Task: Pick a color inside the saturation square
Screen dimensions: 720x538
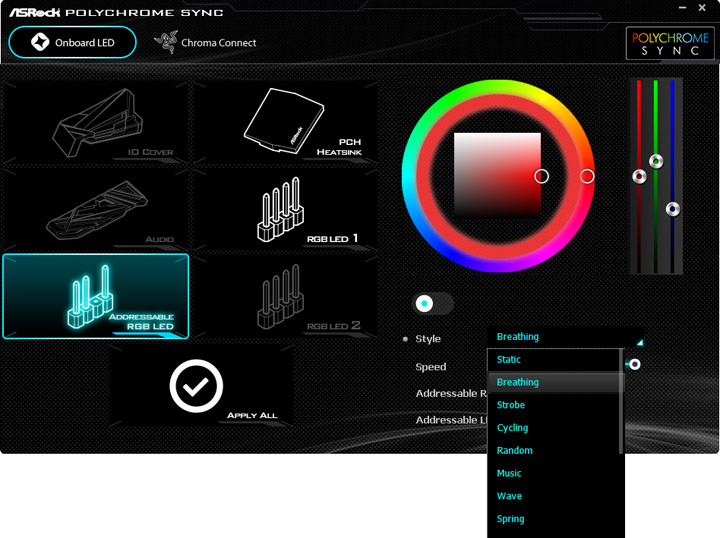Action: [497, 176]
